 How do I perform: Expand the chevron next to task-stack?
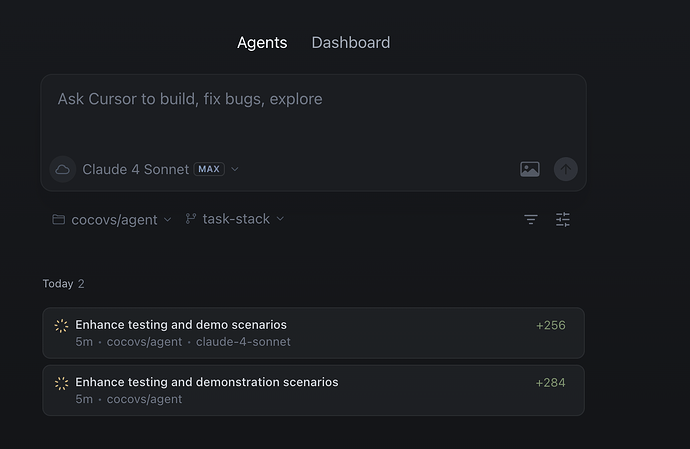tap(280, 218)
